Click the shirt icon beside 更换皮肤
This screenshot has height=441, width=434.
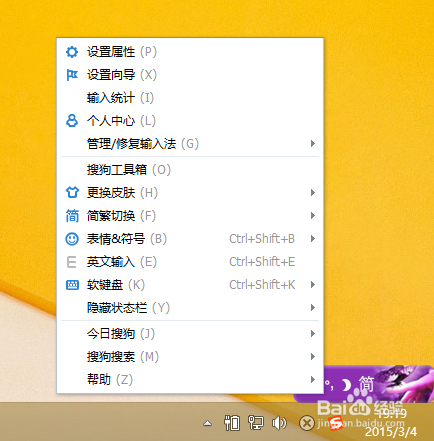pyautogui.click(x=72, y=193)
